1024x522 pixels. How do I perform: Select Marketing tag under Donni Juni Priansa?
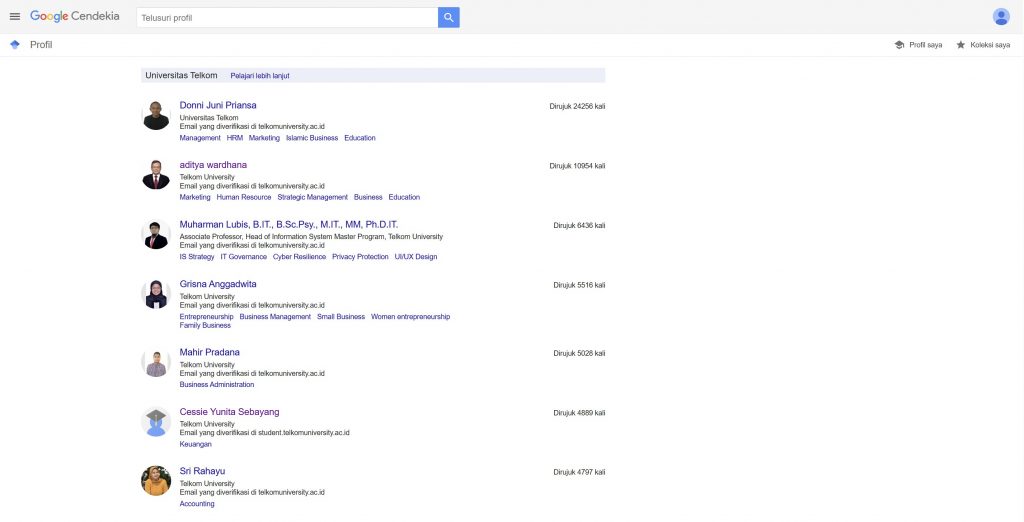pos(264,138)
